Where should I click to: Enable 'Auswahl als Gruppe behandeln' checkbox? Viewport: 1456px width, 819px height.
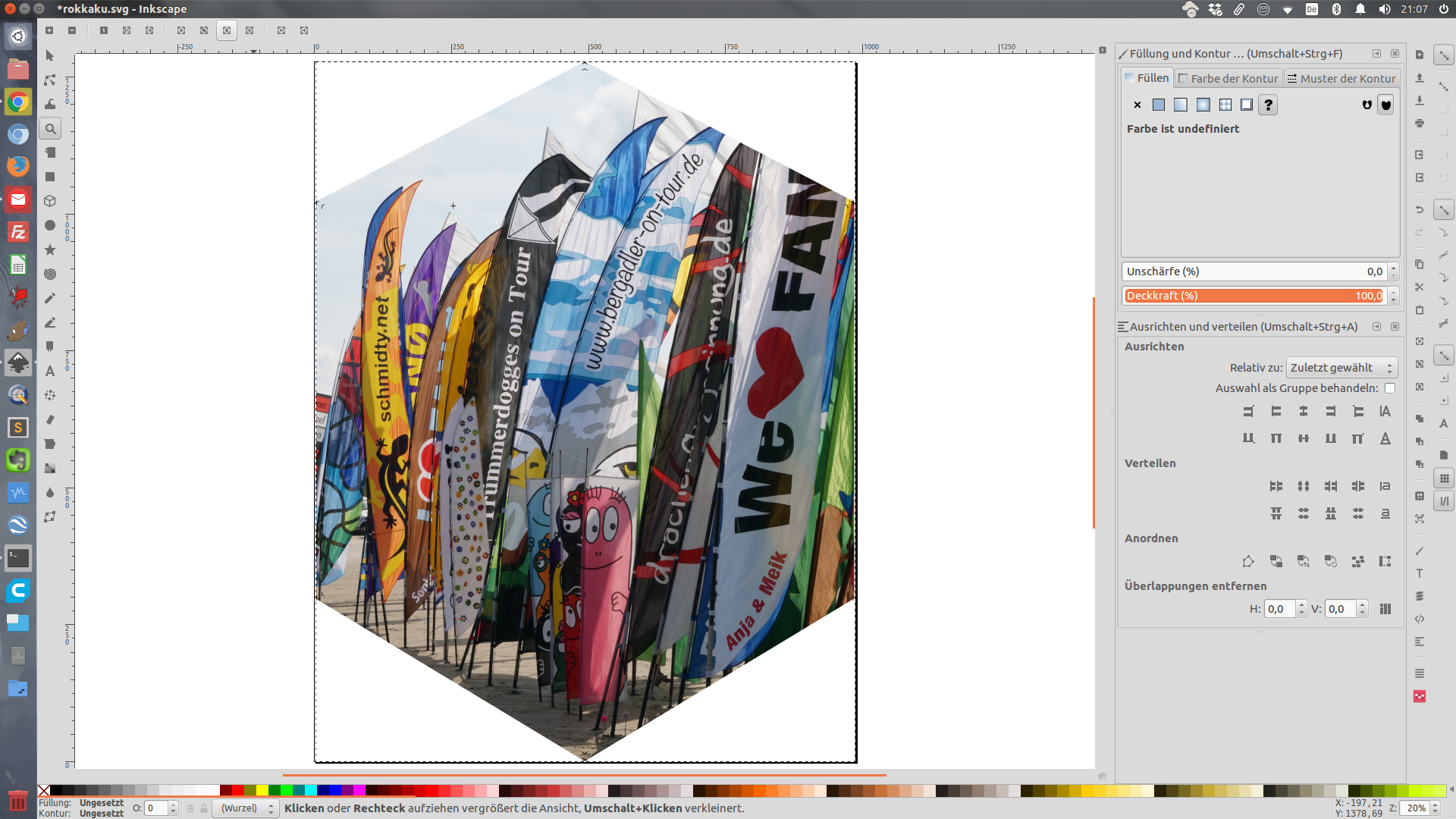(1389, 388)
